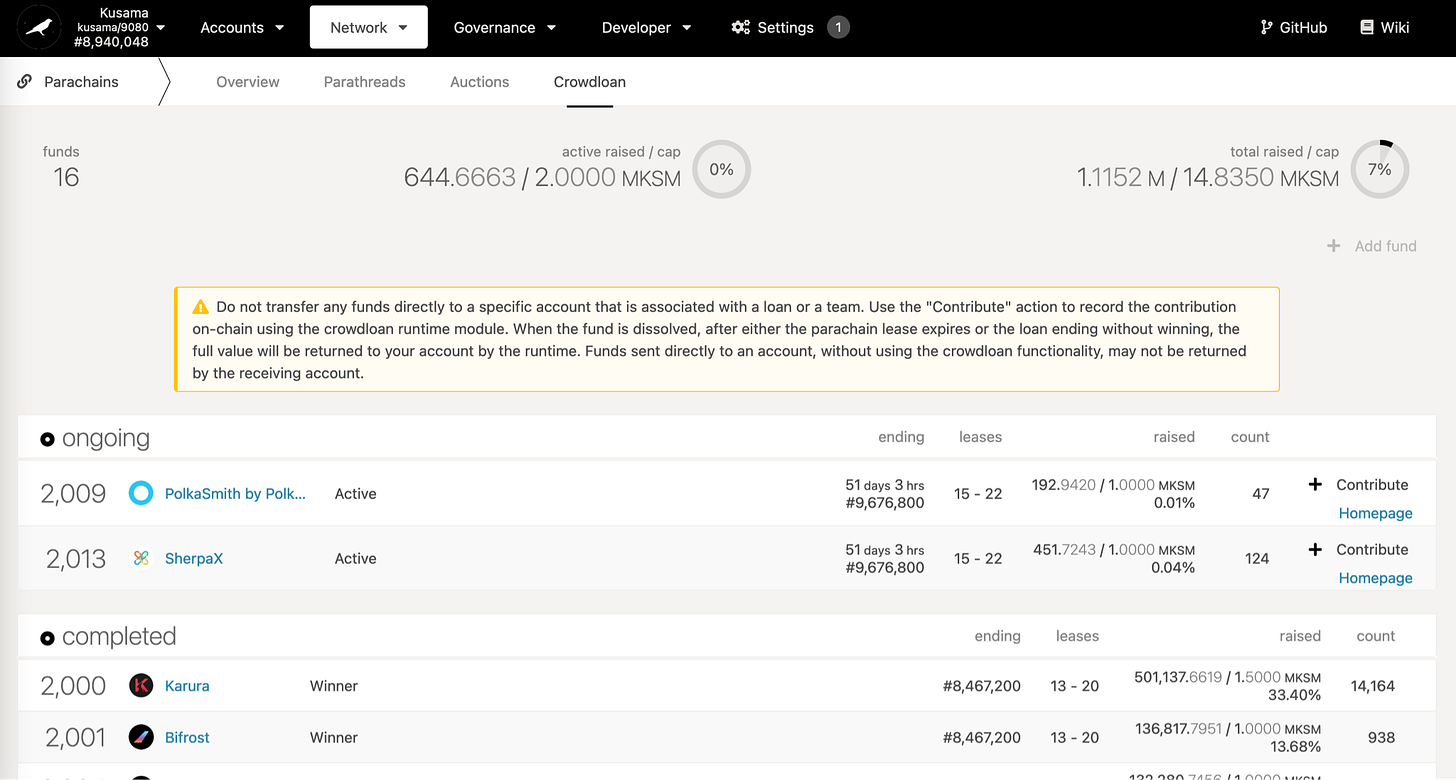Click the Karura Winner status

click(x=334, y=686)
